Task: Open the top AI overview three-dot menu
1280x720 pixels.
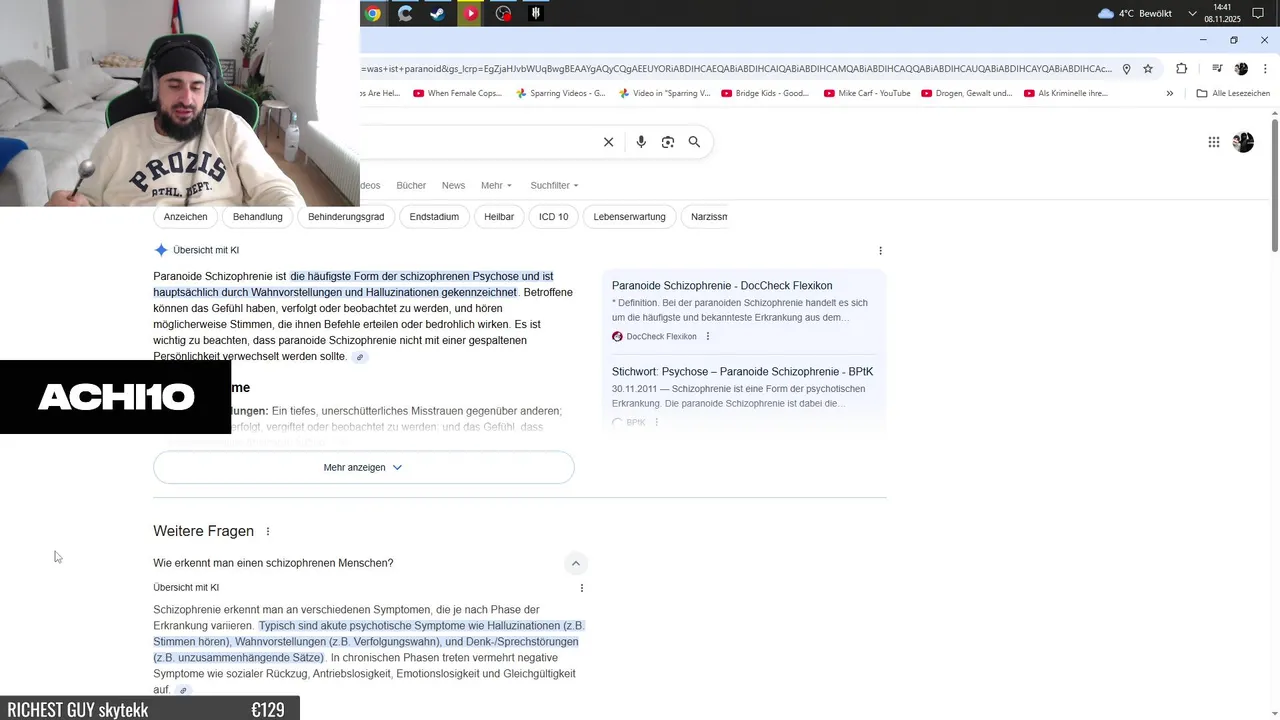Action: 880,250
